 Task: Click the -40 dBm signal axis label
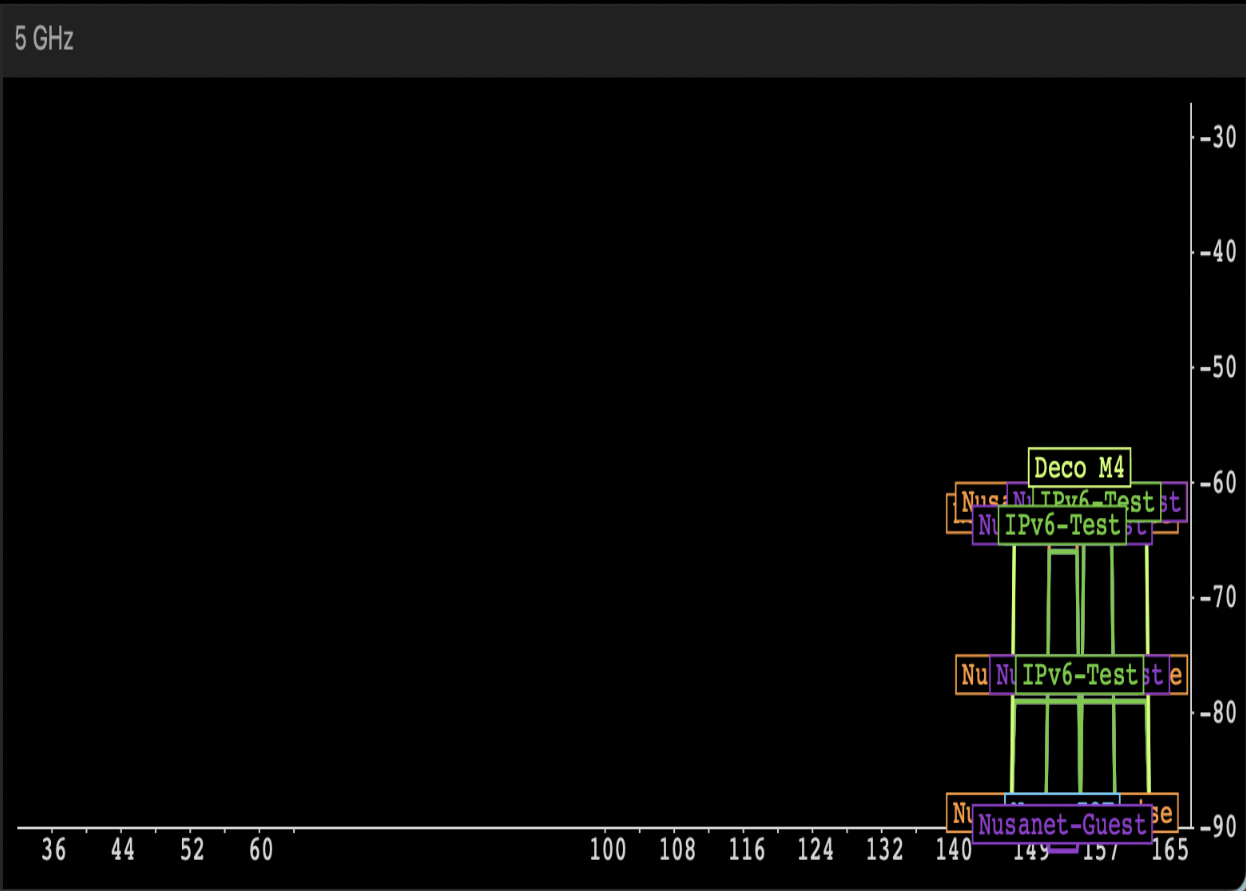tap(1218, 252)
